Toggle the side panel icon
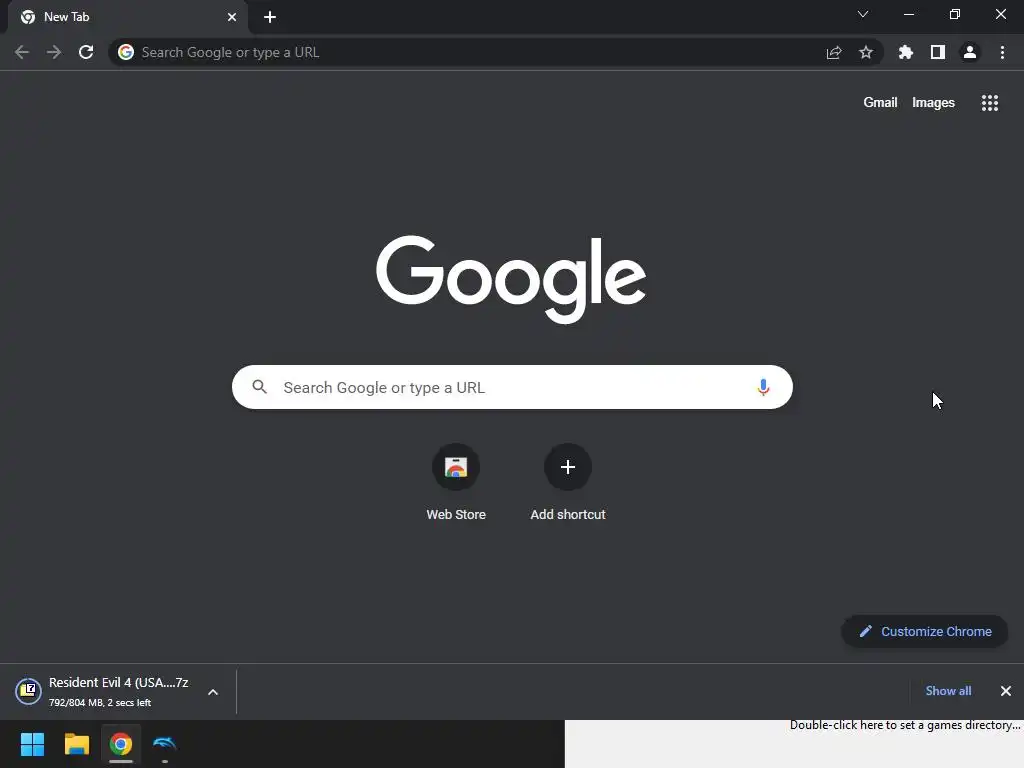Viewport: 1024px width, 768px height. click(x=938, y=52)
